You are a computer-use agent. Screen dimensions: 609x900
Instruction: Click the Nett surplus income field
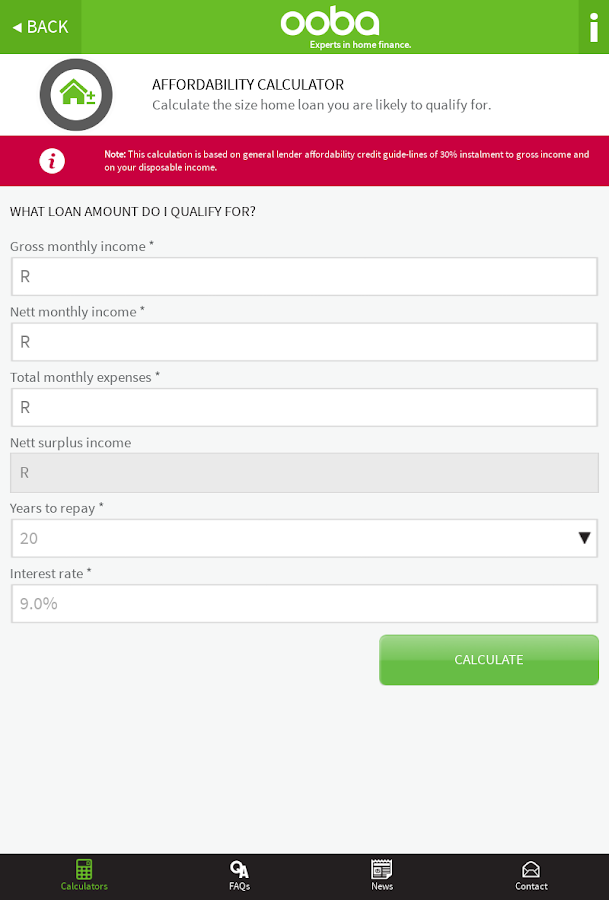pyautogui.click(x=304, y=472)
